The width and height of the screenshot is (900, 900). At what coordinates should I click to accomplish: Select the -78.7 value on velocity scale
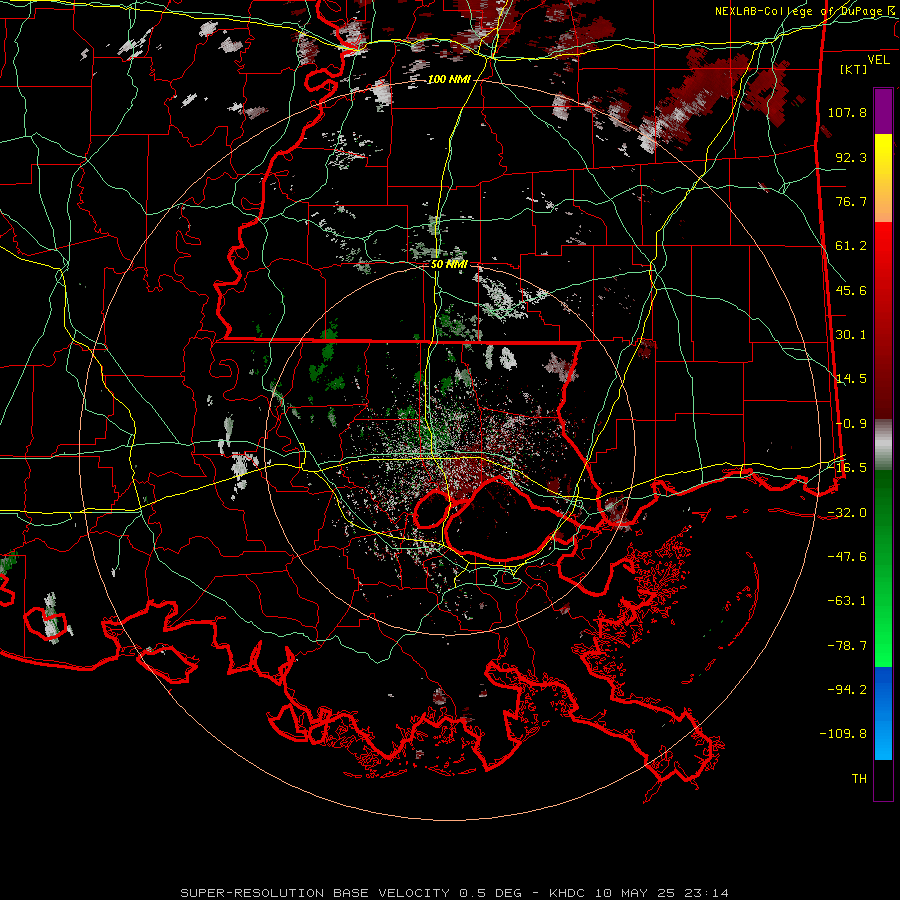[847, 646]
